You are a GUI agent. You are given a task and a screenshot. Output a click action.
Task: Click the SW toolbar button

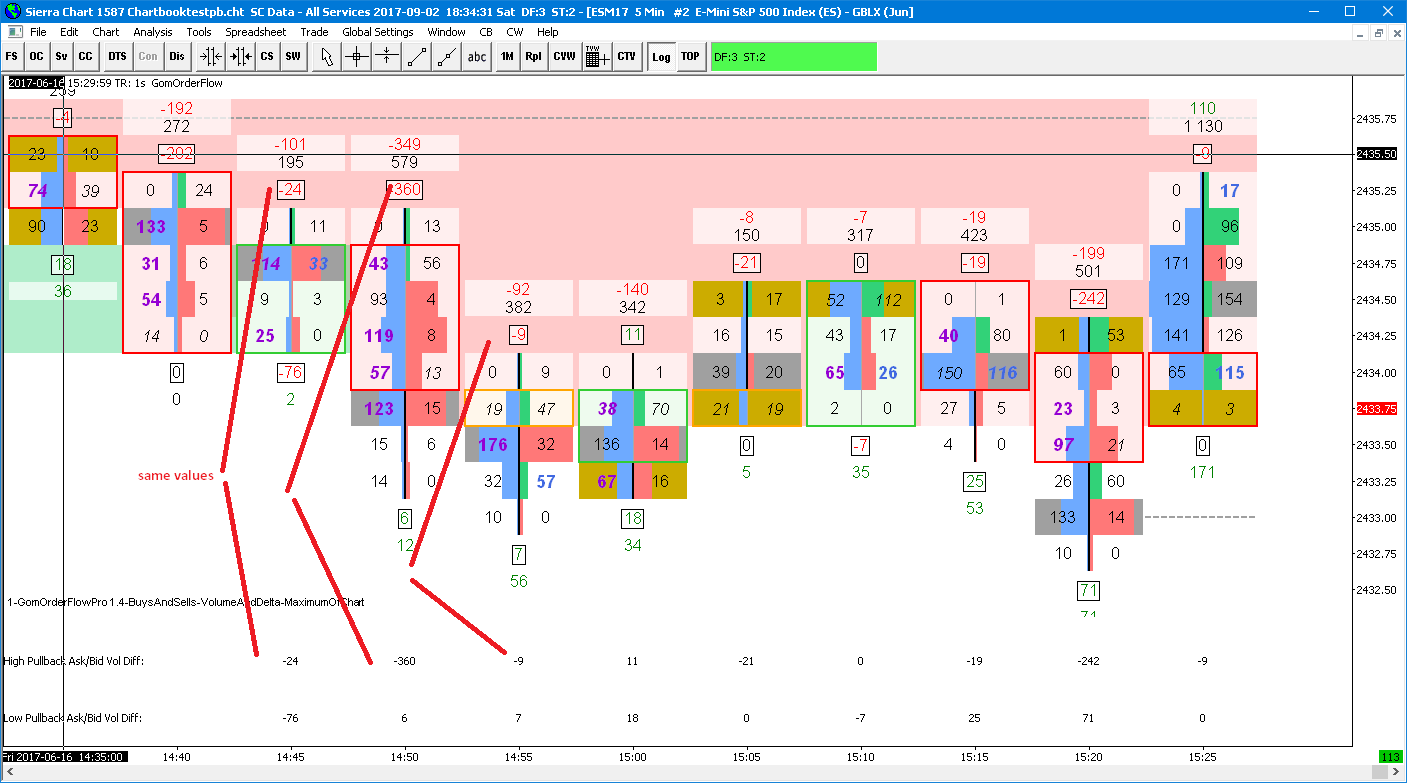pyautogui.click(x=293, y=57)
